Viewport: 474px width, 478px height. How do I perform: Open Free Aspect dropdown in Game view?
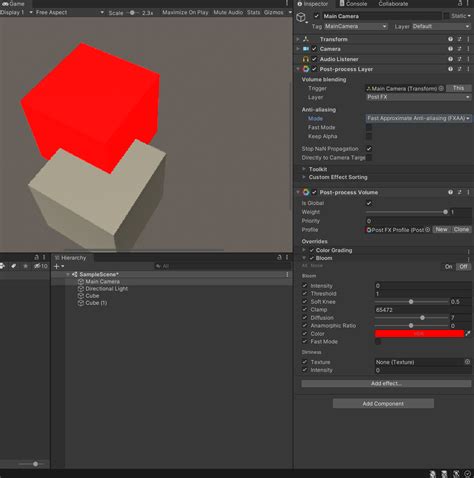coord(70,12)
